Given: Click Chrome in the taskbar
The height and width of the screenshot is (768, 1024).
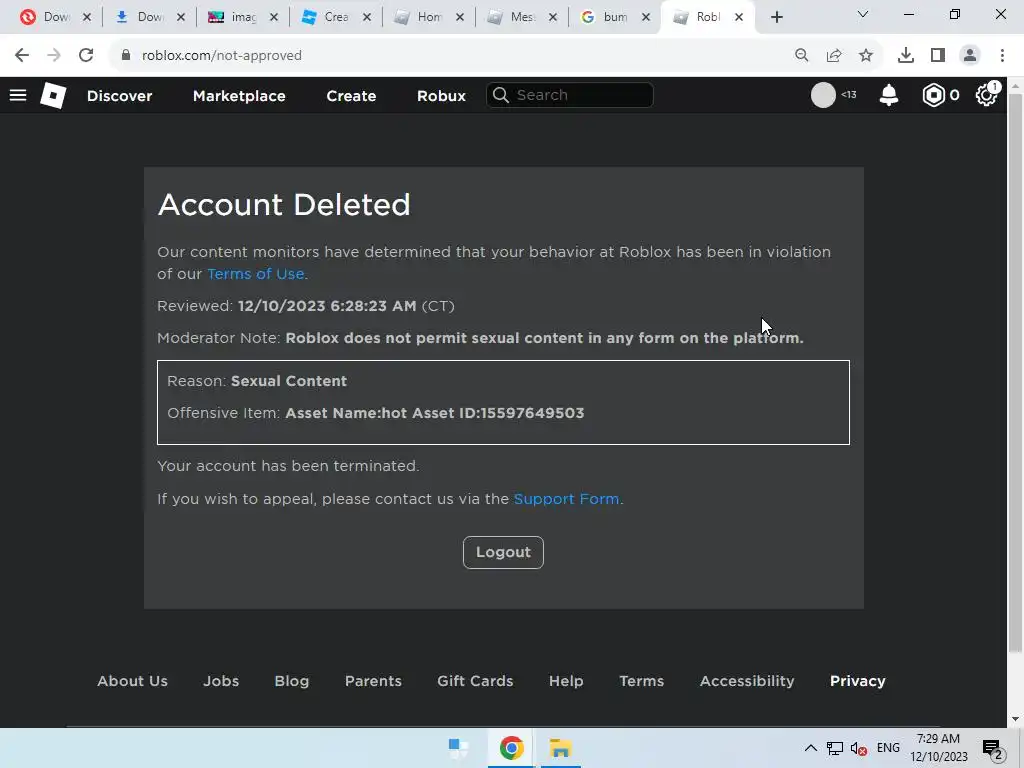Looking at the screenshot, I should 511,748.
